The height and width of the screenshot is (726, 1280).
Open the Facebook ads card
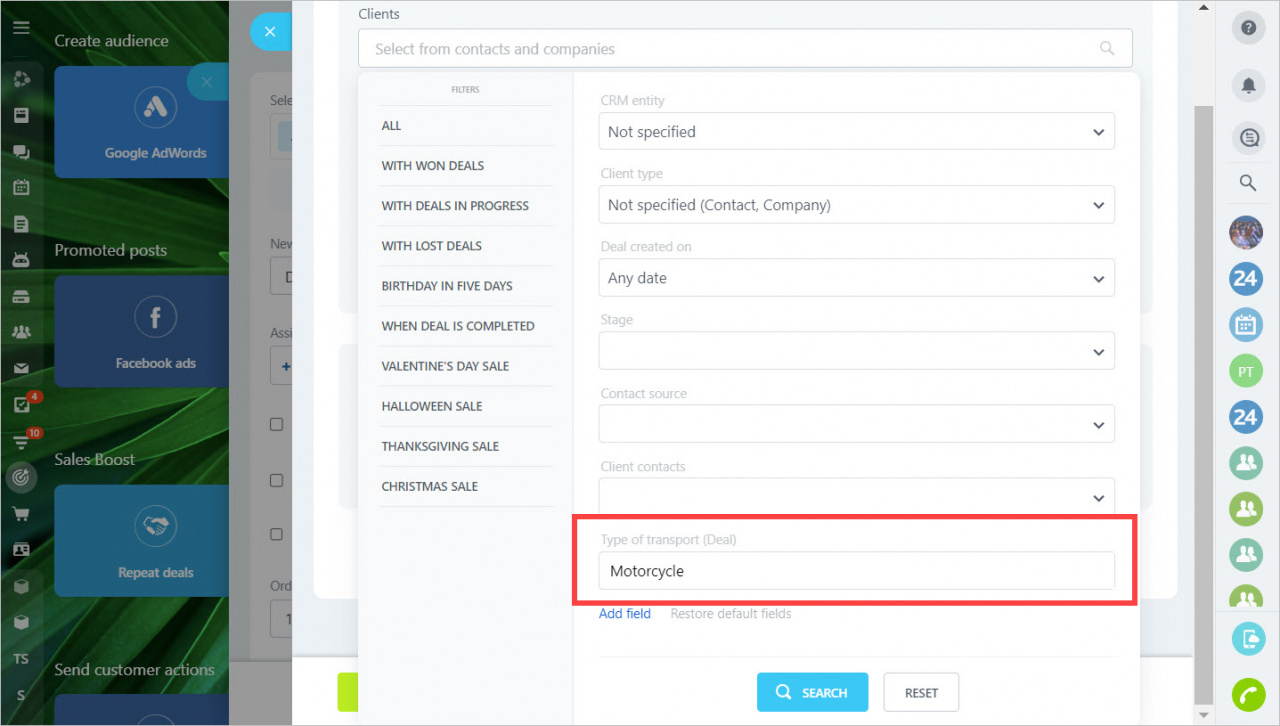pyautogui.click(x=142, y=331)
